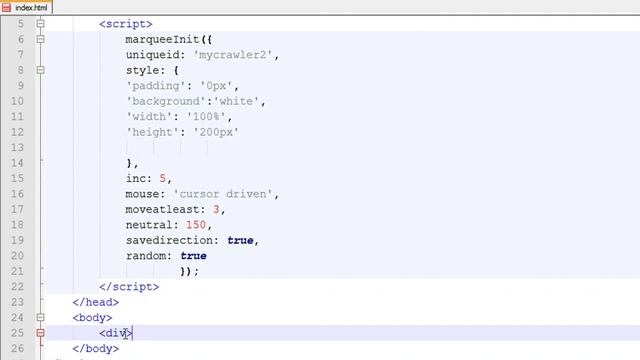Click the marqueeInit({ function call
This screenshot has height=360, width=640.
[x=169, y=40]
